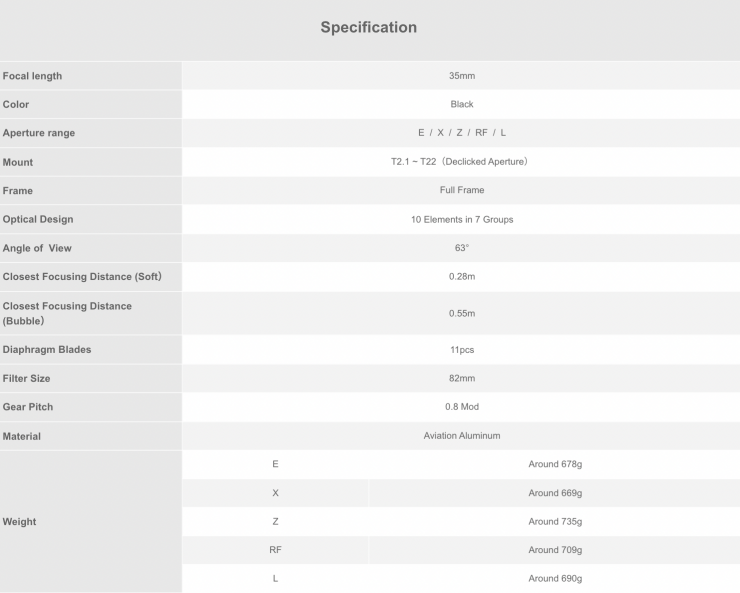
Task: Click the 63° angle of view value
Action: [461, 248]
